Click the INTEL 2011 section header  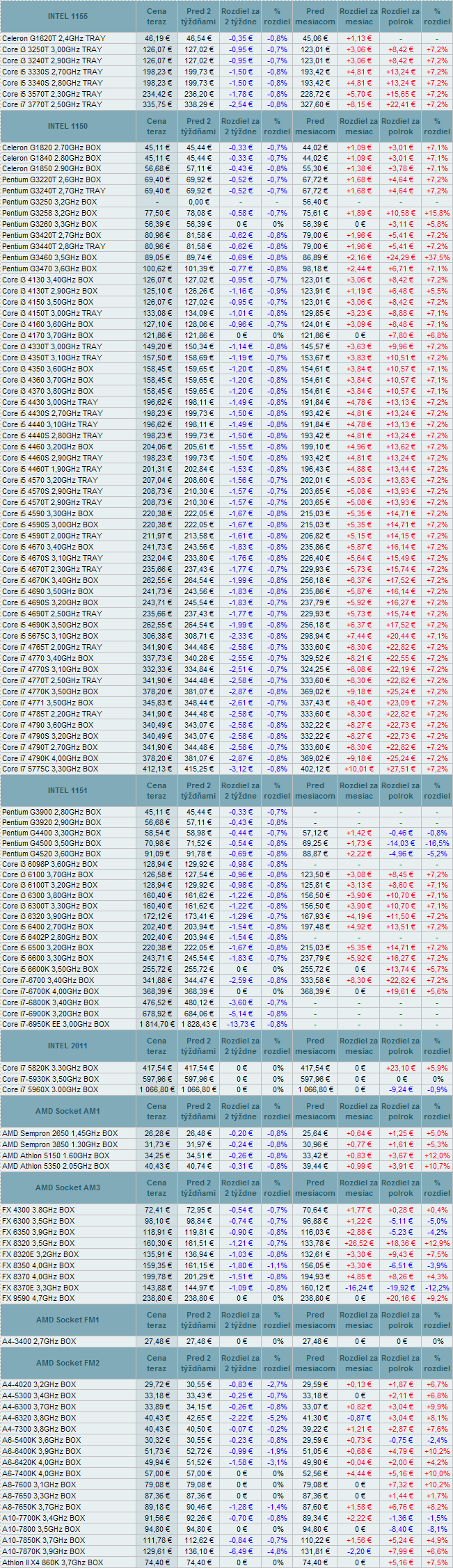point(68,1046)
